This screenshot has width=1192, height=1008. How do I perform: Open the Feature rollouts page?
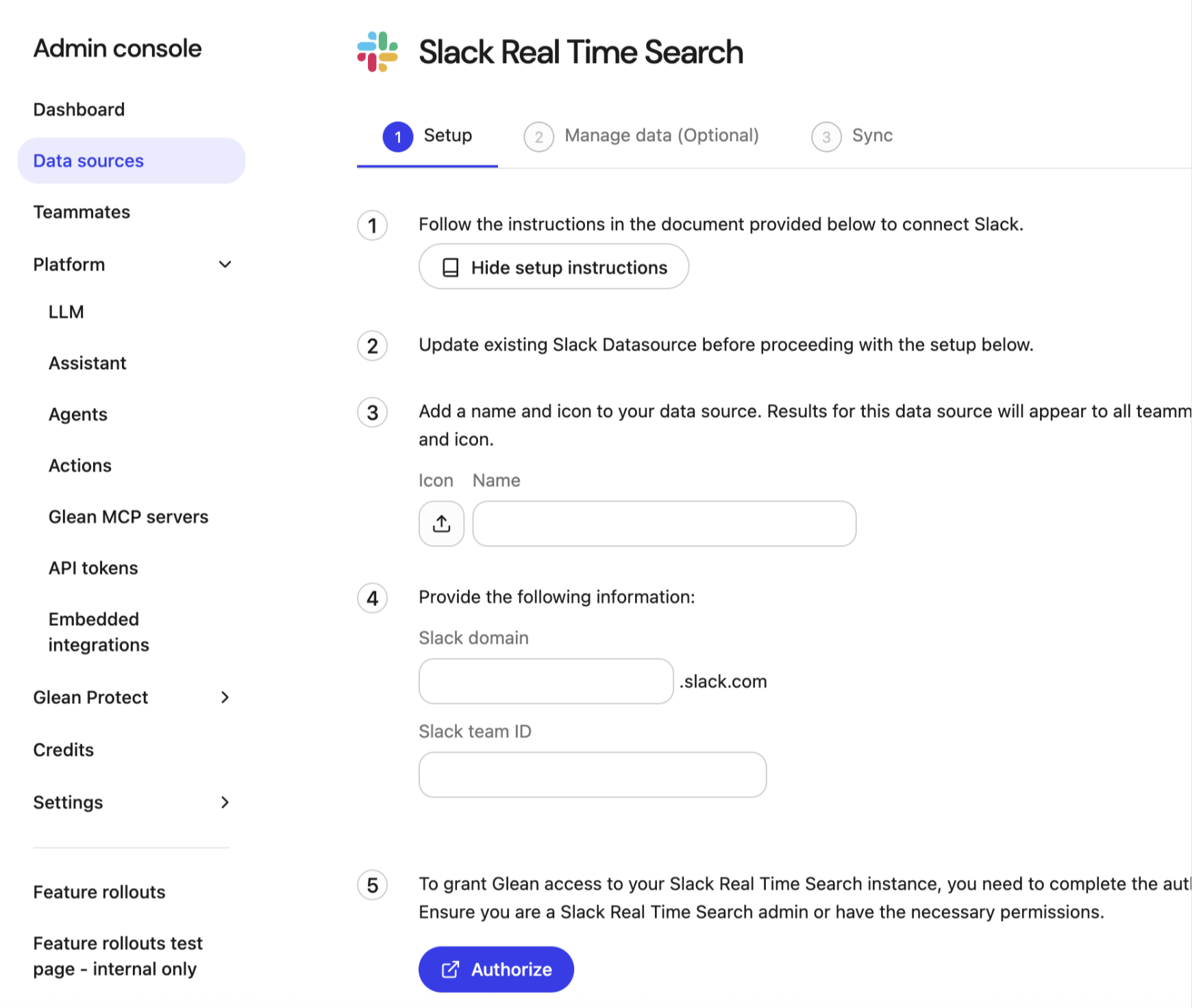coord(99,892)
